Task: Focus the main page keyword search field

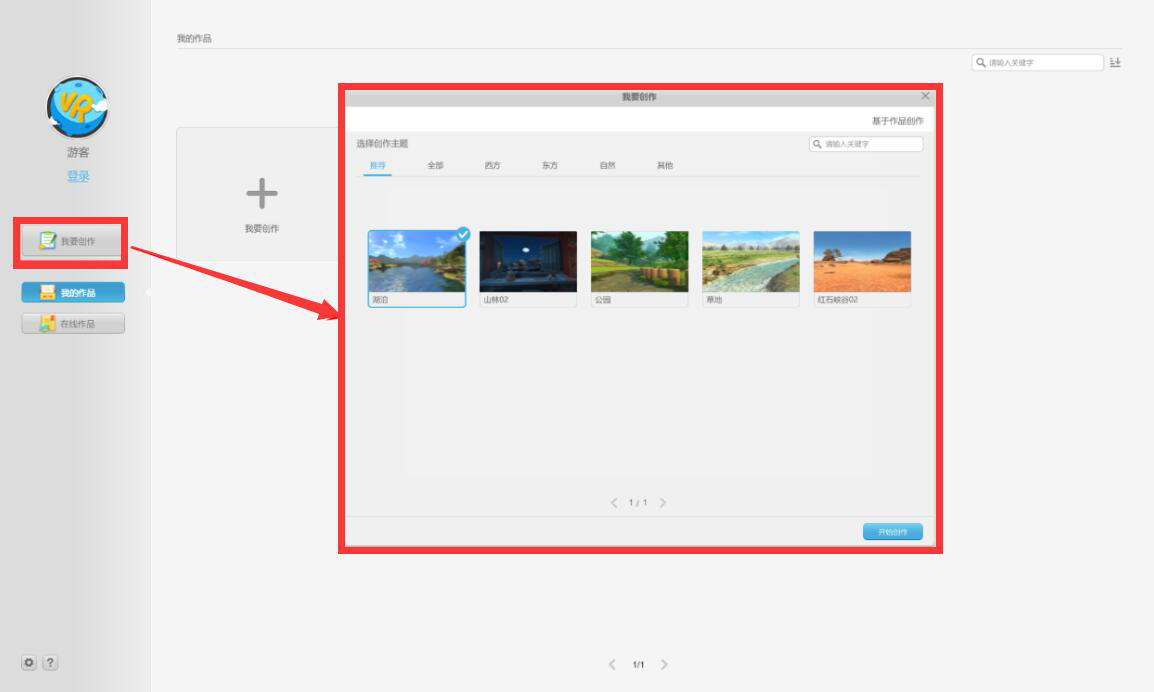Action: point(1037,63)
